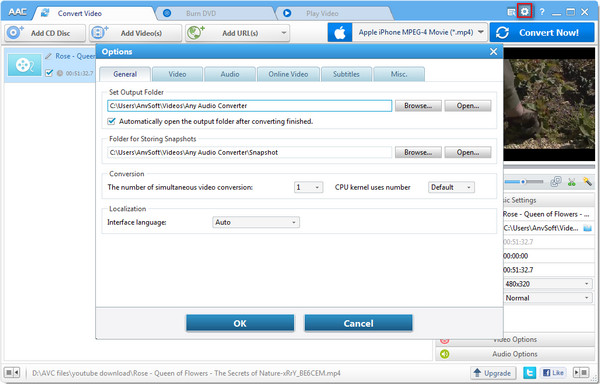Click the skin/view icon left of the gear
The width and height of the screenshot is (600, 384).
click(511, 12)
